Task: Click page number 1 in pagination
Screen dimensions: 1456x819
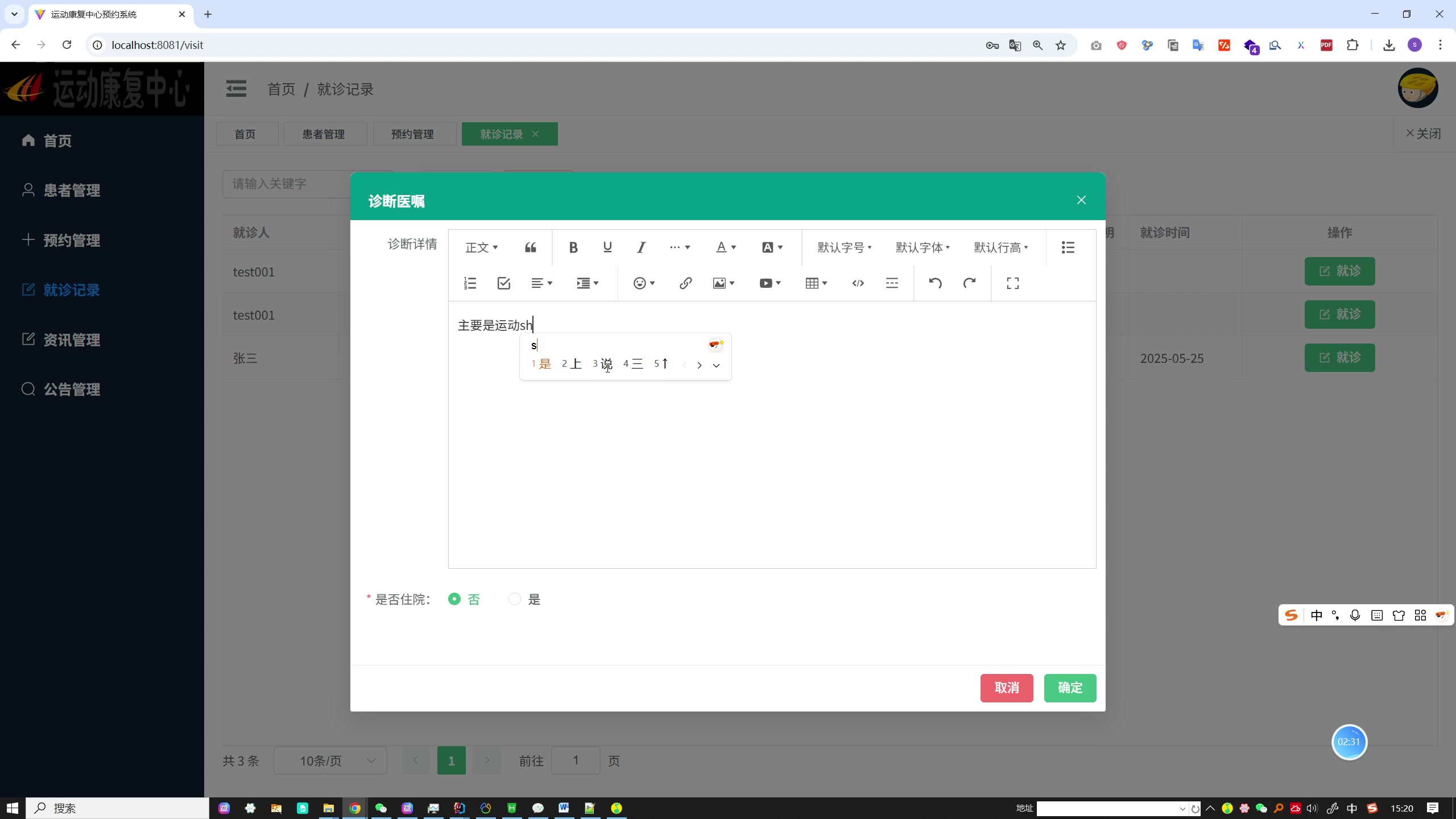Action: coord(452,760)
